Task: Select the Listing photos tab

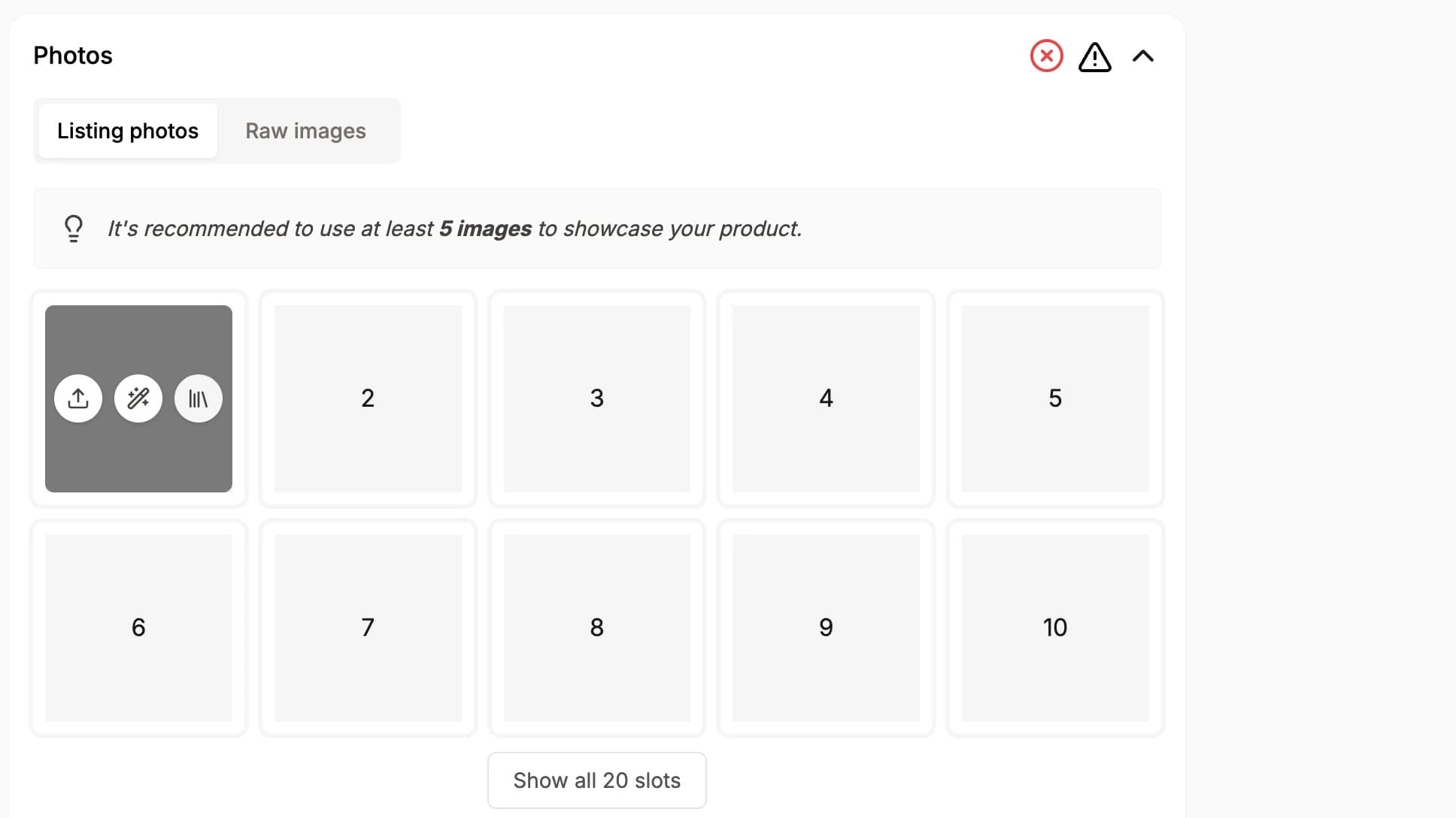Action: 128,131
